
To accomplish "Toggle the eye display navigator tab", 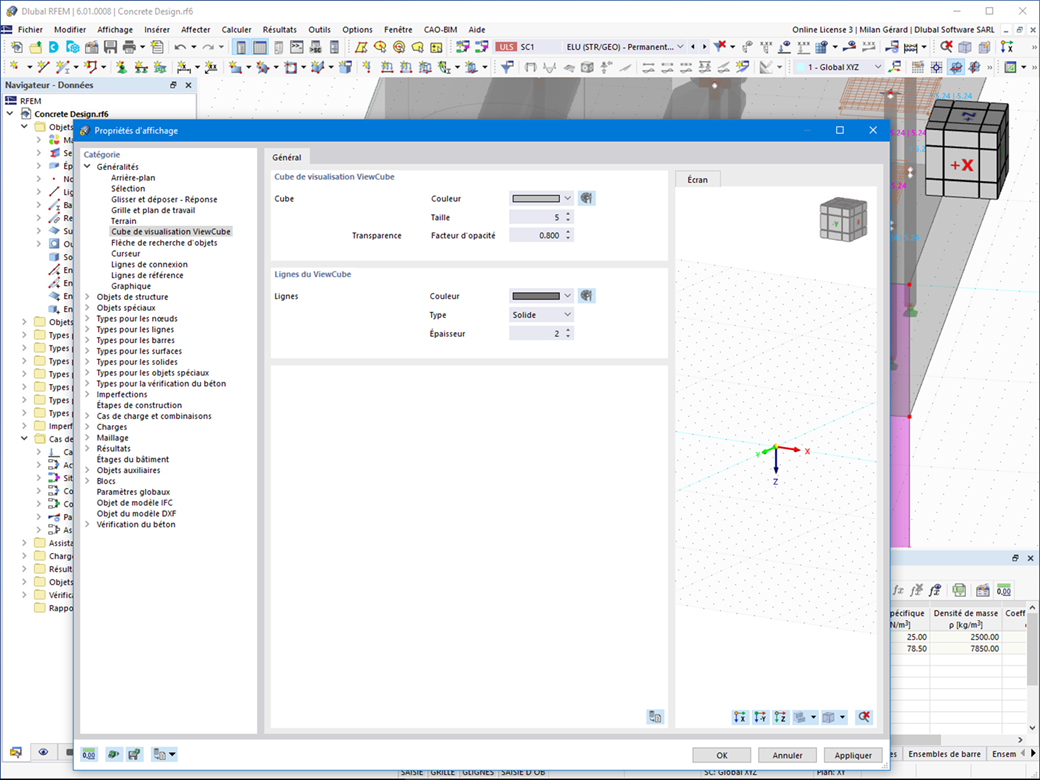I will (43, 752).
